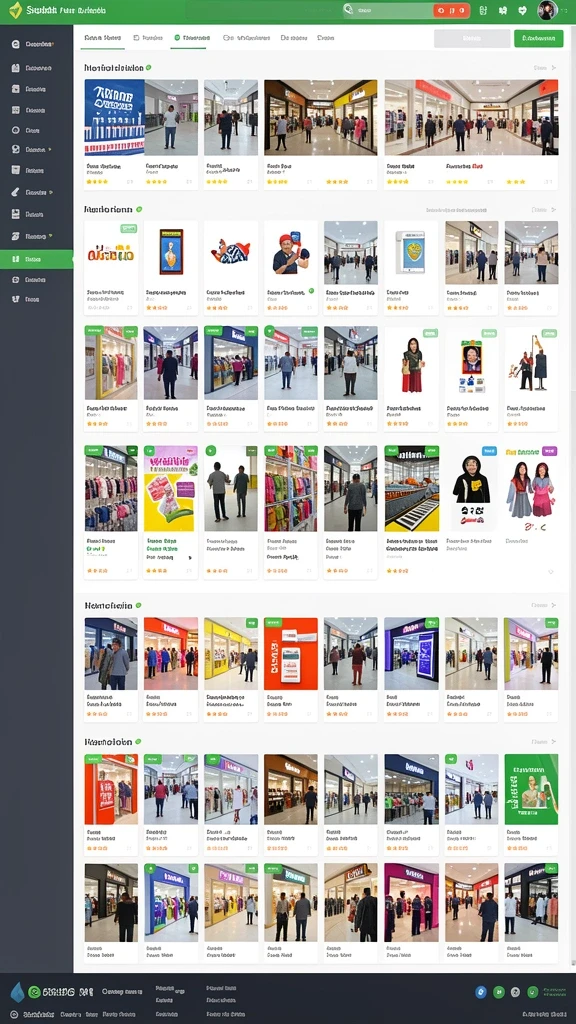This screenshot has width=576, height=1024.
Task: Click the yellow diamond logo icon
Action: click(x=15, y=10)
